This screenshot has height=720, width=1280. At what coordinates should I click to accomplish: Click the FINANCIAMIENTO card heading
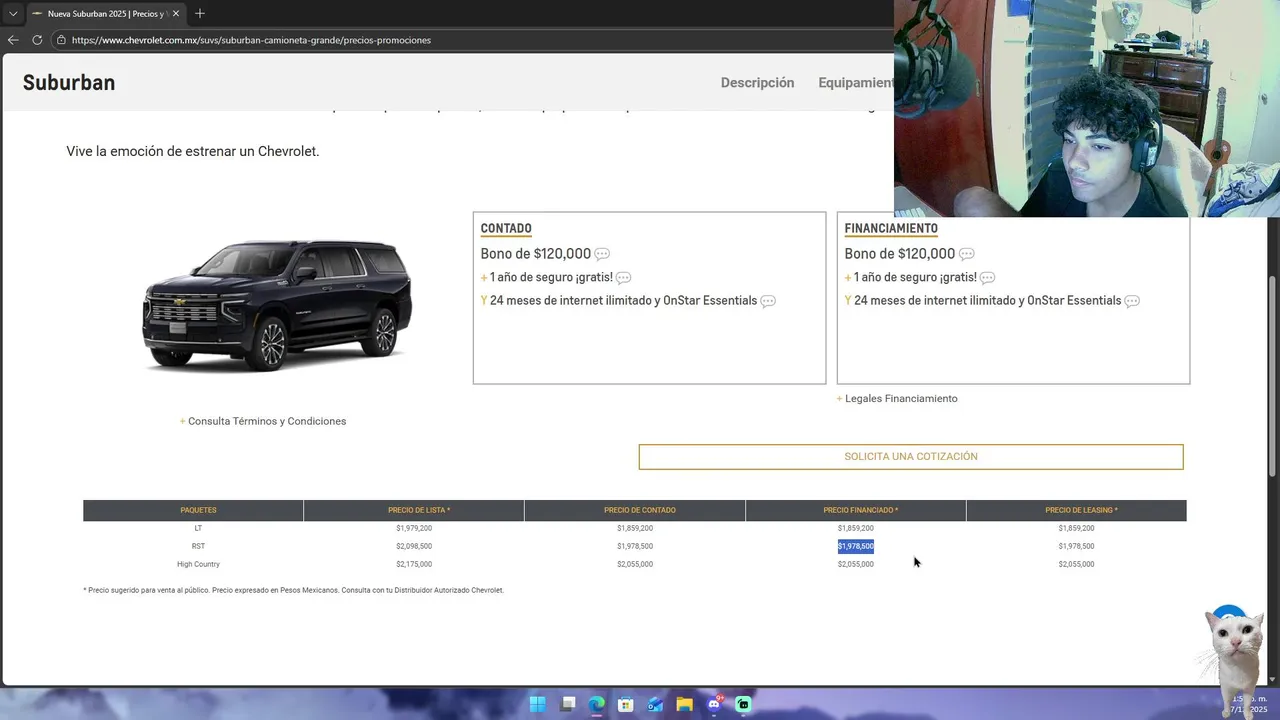click(x=891, y=228)
